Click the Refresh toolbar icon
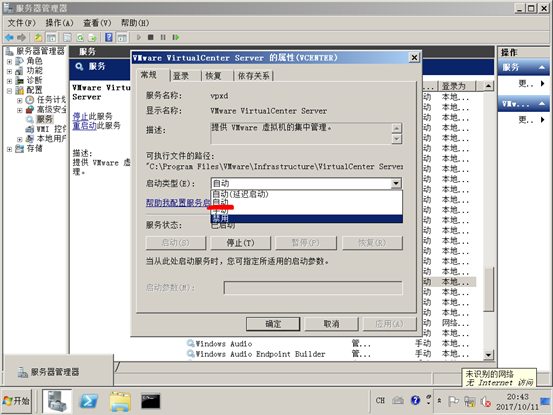The image size is (553, 415). 80,37
